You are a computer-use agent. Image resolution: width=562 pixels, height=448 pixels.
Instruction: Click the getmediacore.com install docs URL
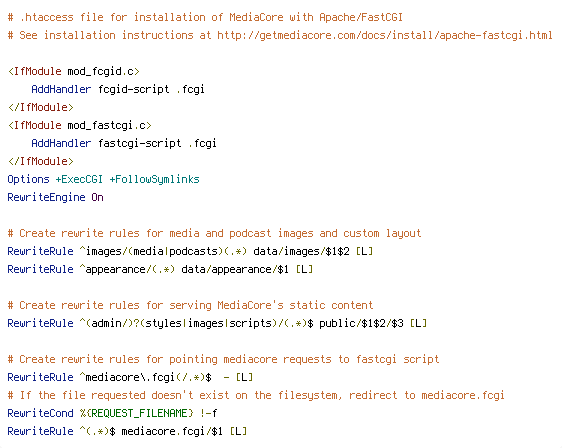coord(385,35)
